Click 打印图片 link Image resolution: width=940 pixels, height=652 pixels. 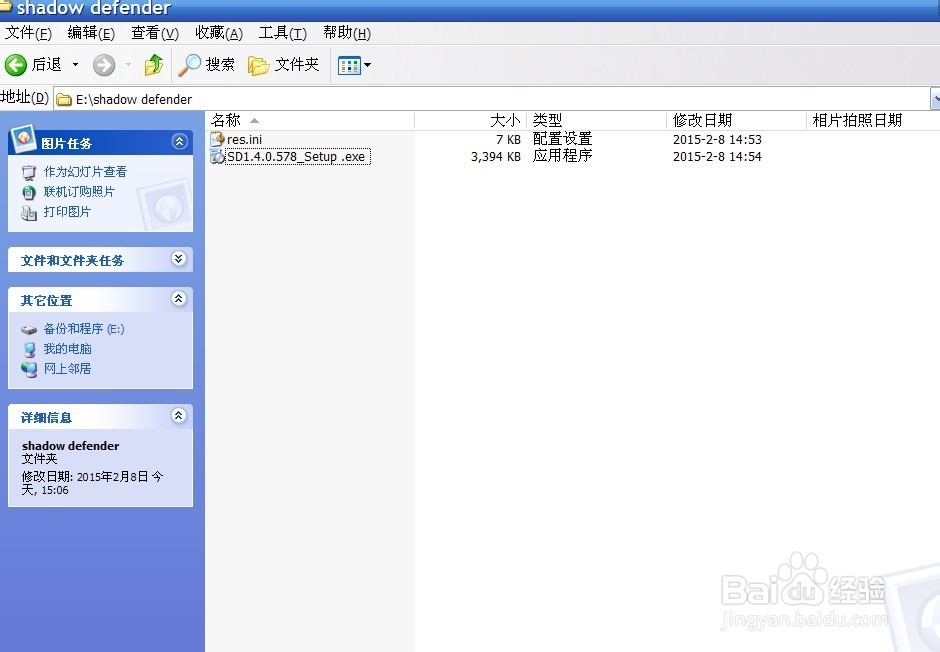[x=67, y=212]
